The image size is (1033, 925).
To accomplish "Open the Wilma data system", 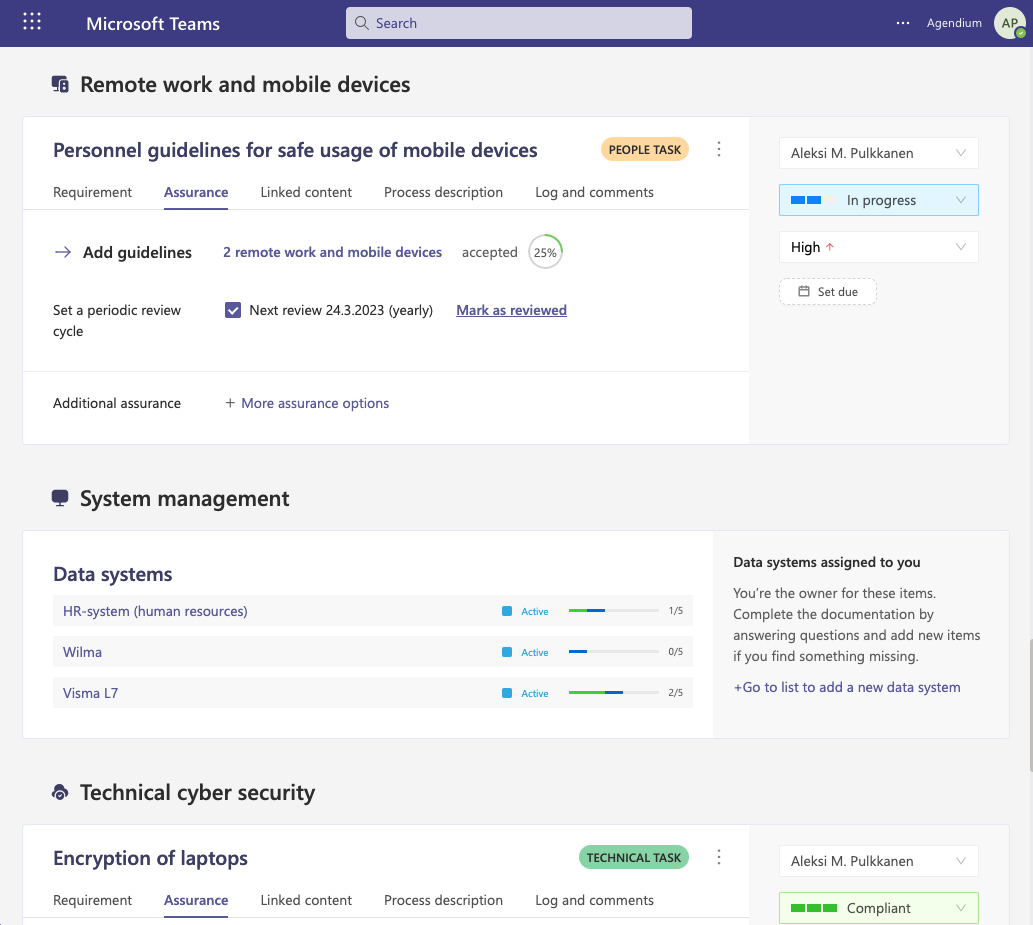I will click(82, 652).
